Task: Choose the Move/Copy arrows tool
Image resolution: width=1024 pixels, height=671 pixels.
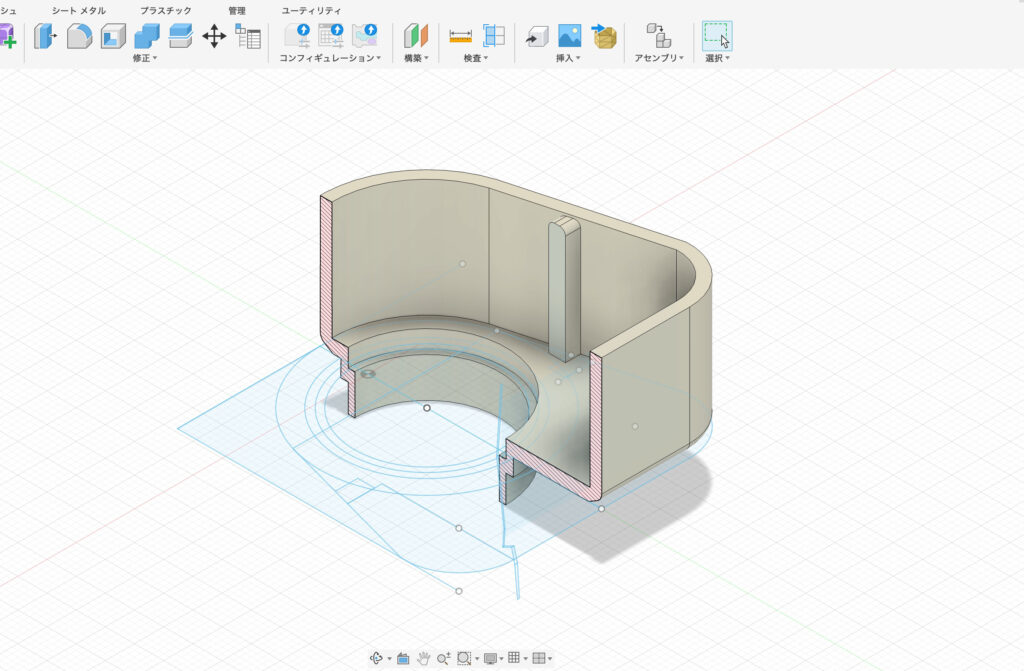Action: point(214,37)
